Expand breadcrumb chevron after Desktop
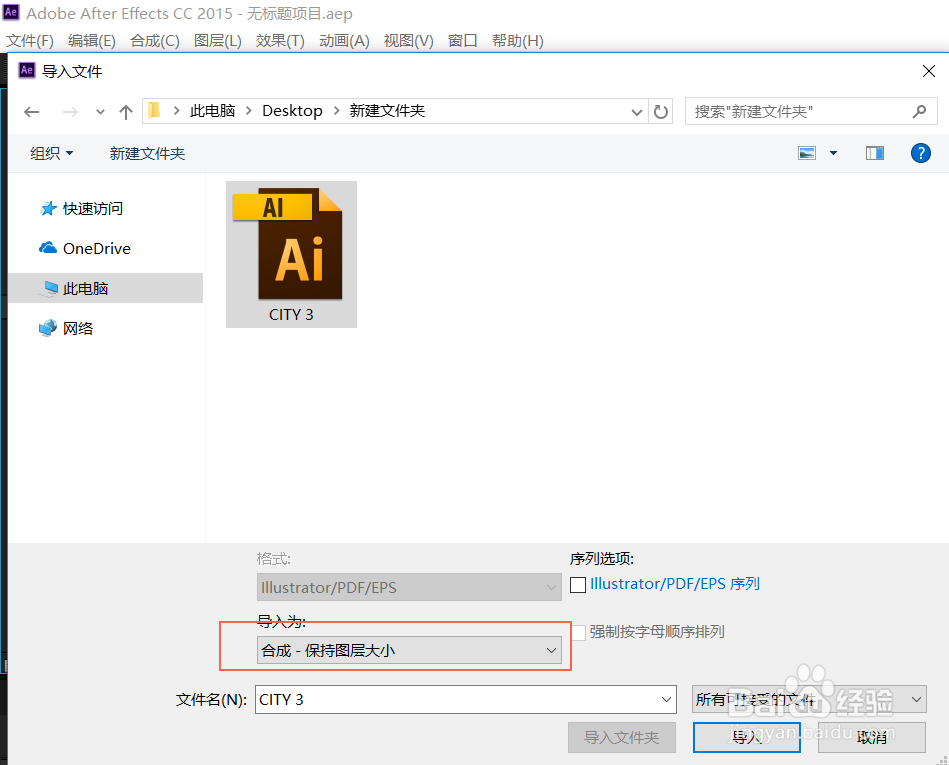949x765 pixels. click(x=337, y=111)
